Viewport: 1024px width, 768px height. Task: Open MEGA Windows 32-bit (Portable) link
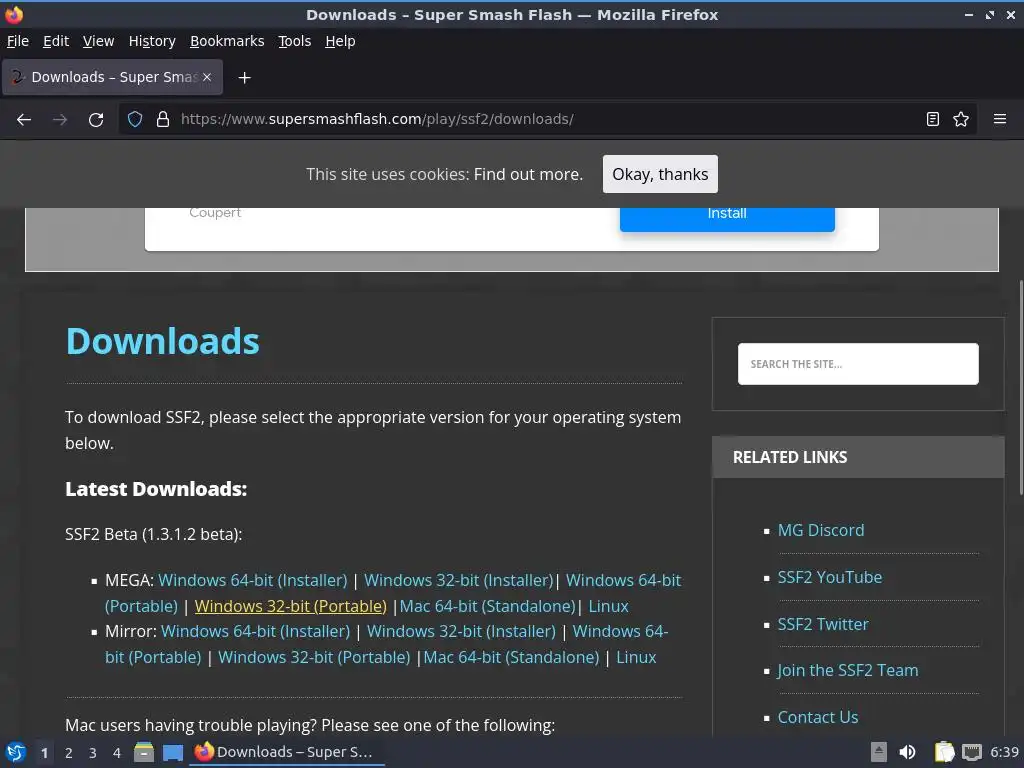[291, 606]
